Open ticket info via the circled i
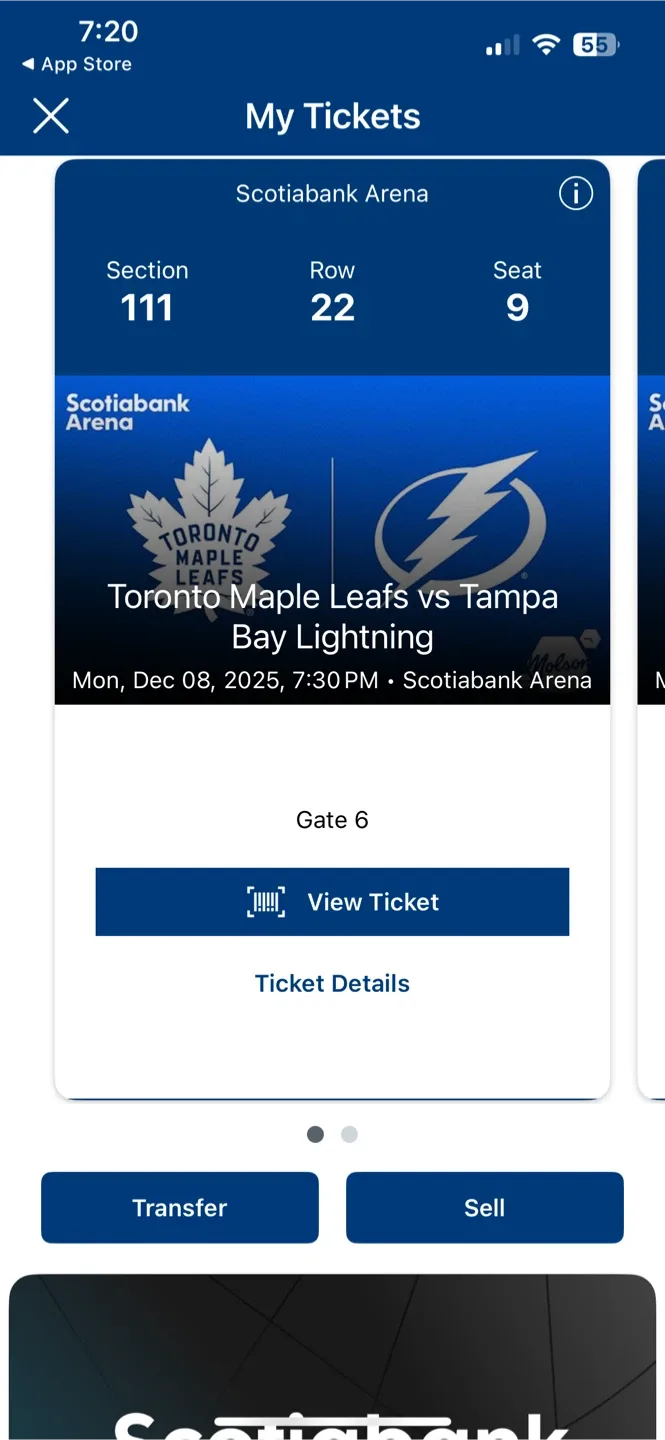665x1440 pixels. tap(575, 194)
